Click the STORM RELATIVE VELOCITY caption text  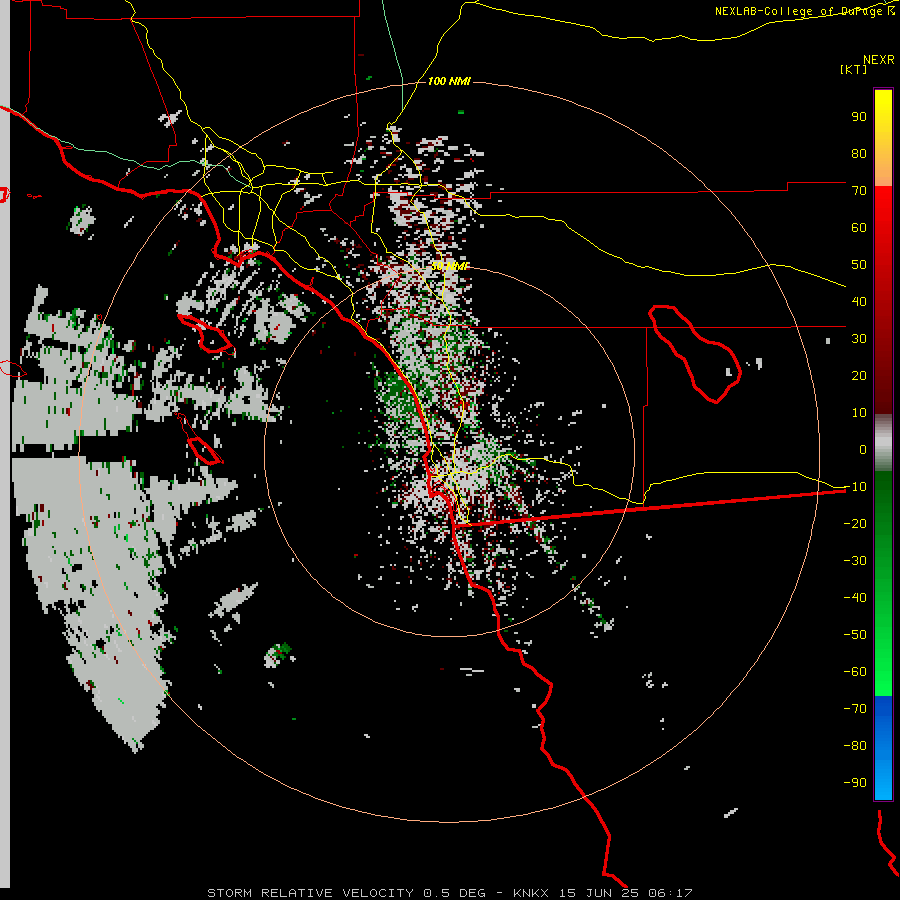point(310,893)
